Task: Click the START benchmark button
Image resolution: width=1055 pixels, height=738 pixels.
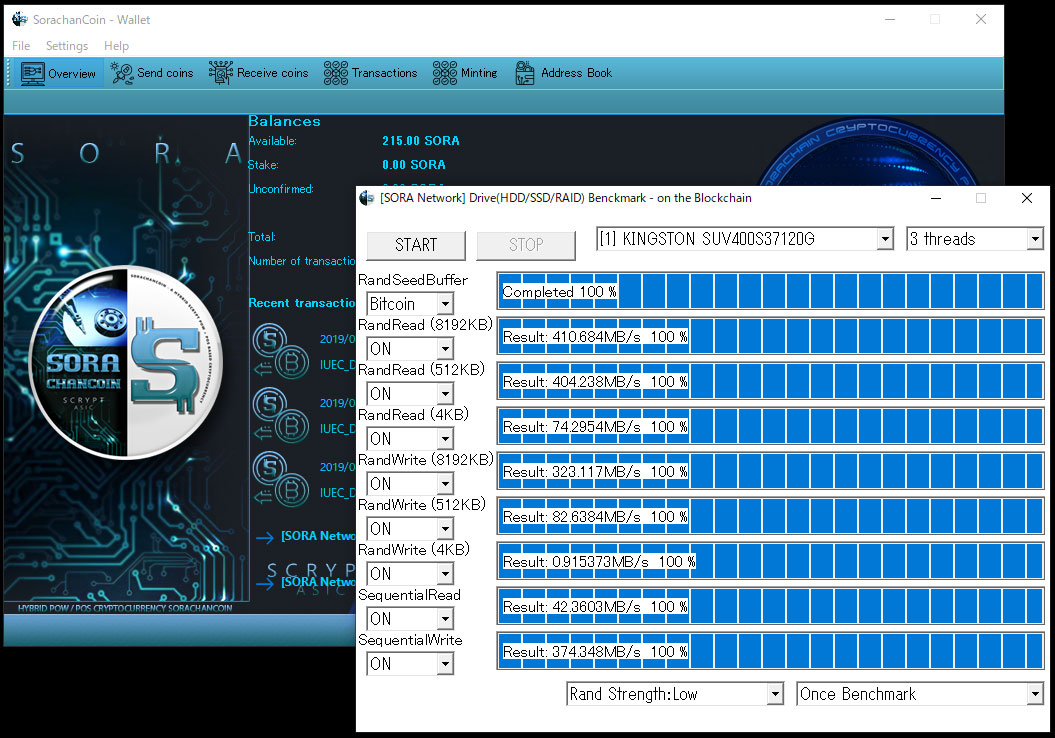Action: [416, 245]
